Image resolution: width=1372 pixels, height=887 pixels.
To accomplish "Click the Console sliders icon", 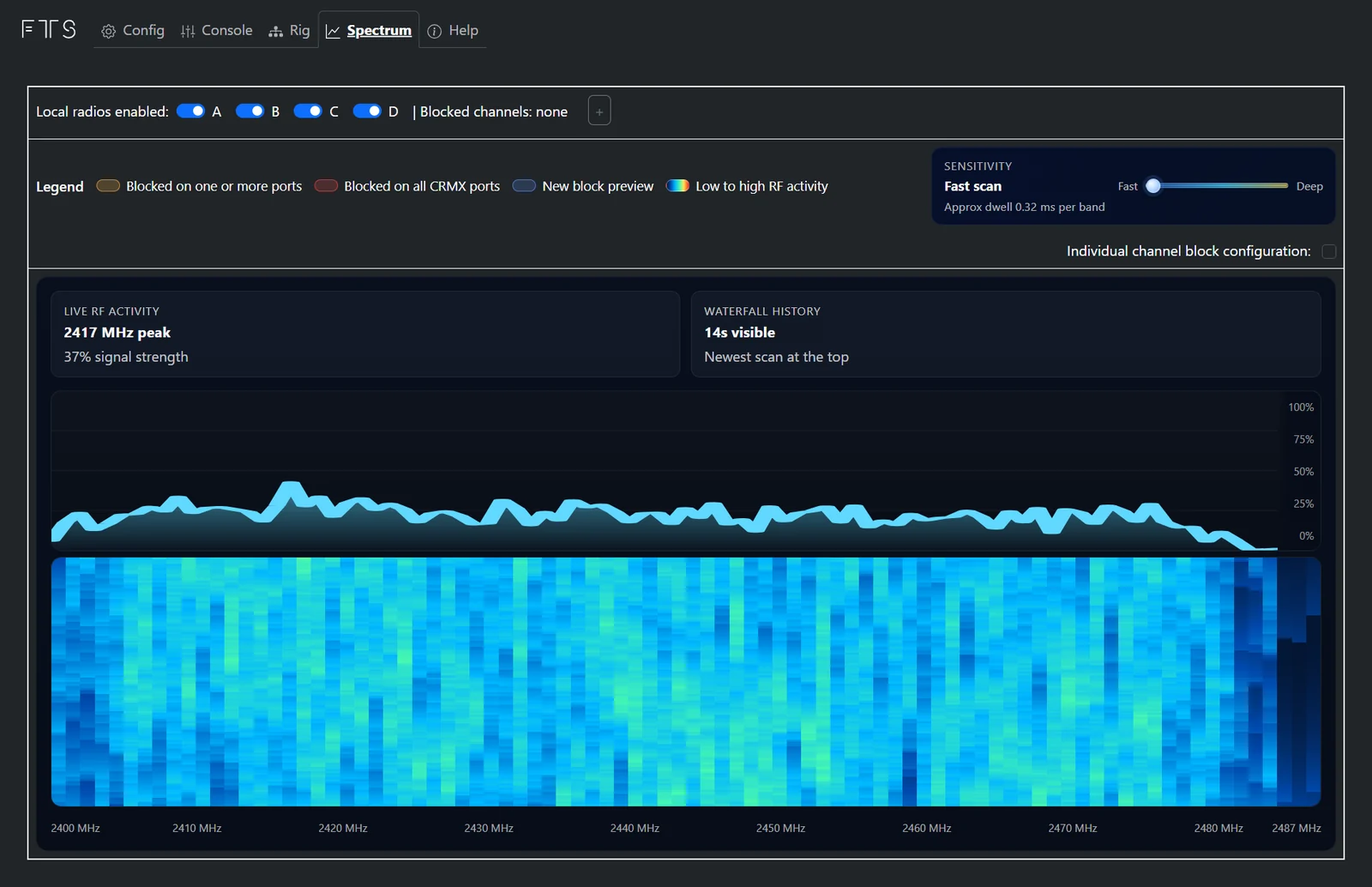I will [188, 31].
